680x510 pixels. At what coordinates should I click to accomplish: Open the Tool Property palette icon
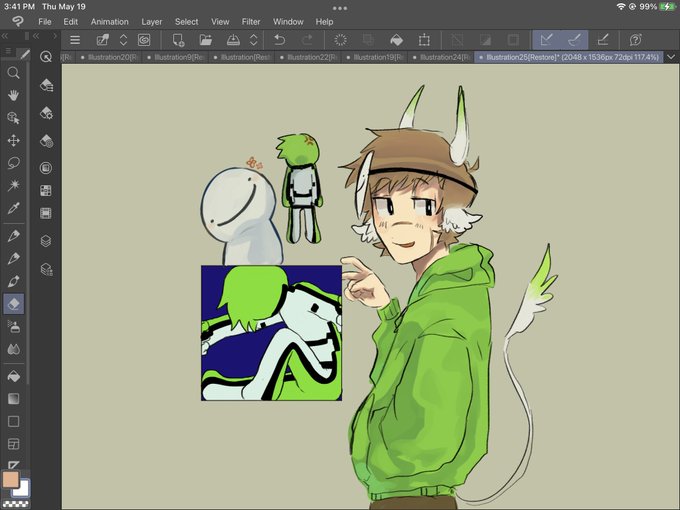(46, 114)
